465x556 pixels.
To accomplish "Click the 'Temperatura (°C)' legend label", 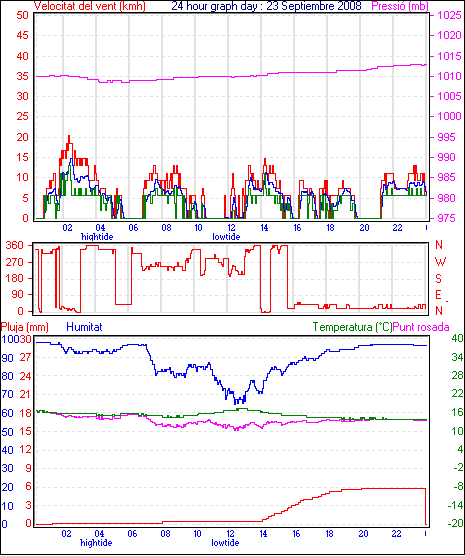I will point(353,327).
